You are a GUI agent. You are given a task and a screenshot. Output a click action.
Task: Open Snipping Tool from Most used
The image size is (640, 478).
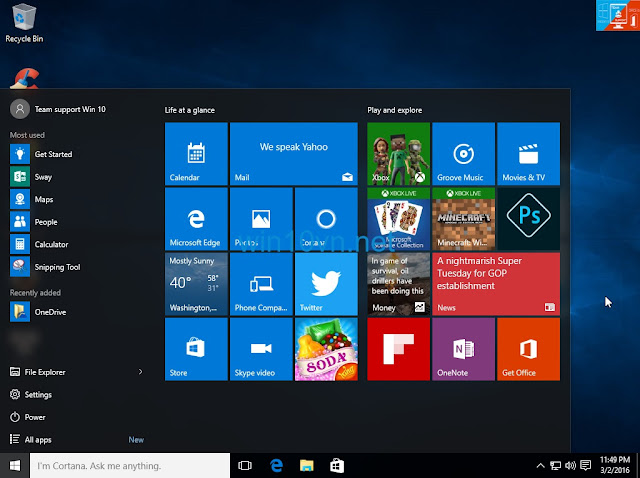[78, 267]
